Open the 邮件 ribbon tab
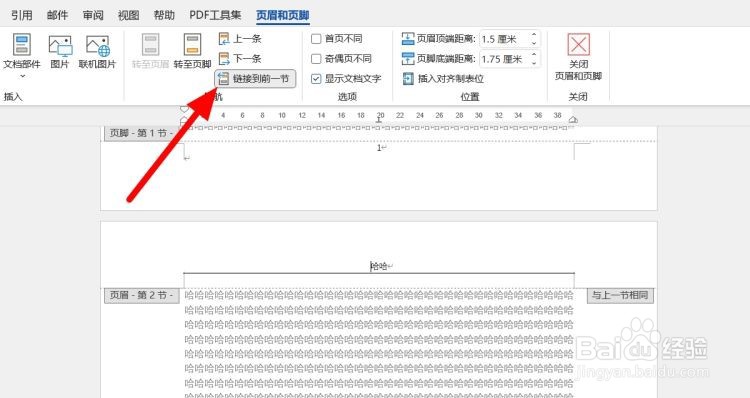 [x=57, y=15]
